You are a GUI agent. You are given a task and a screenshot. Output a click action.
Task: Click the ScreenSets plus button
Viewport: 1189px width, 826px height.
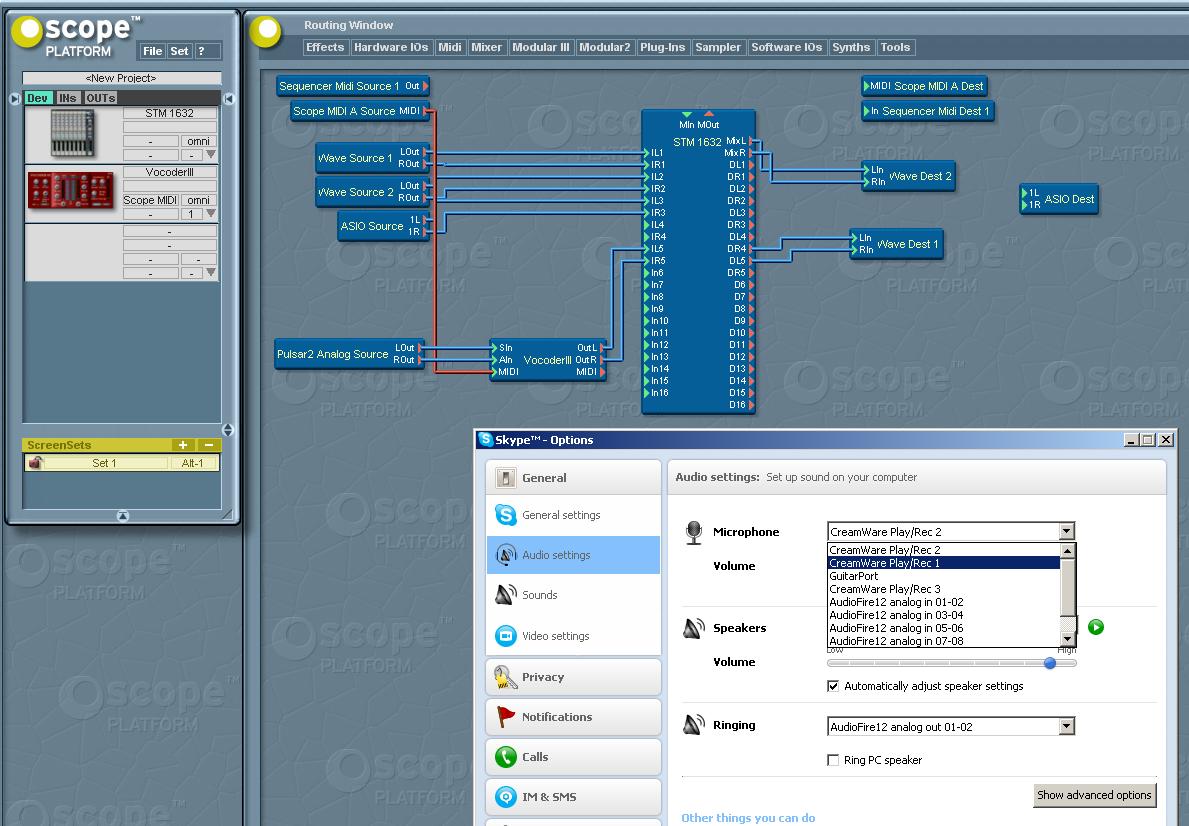coord(182,445)
